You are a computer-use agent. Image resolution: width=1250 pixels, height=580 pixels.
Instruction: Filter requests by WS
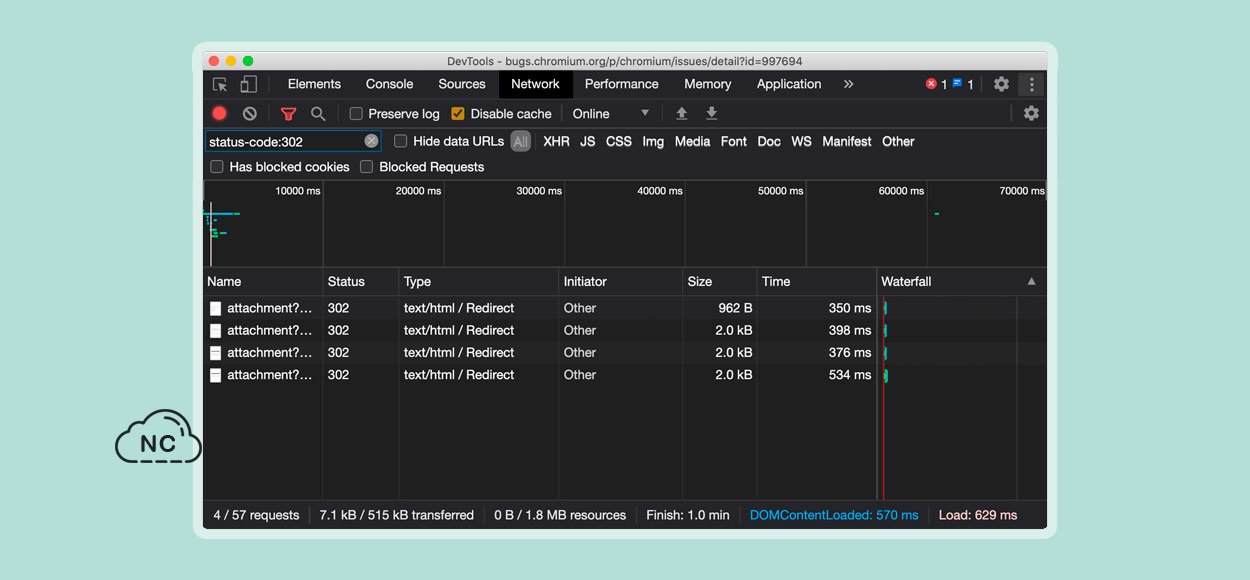tap(801, 142)
